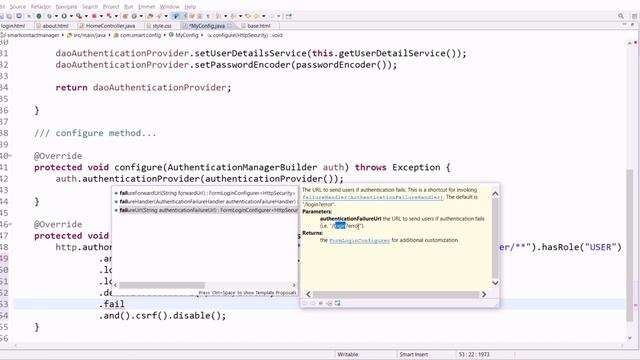Open Forward navigation history dropdown arrow
Image resolution: width=640 pixels, height=360 pixels.
[x=279, y=16]
